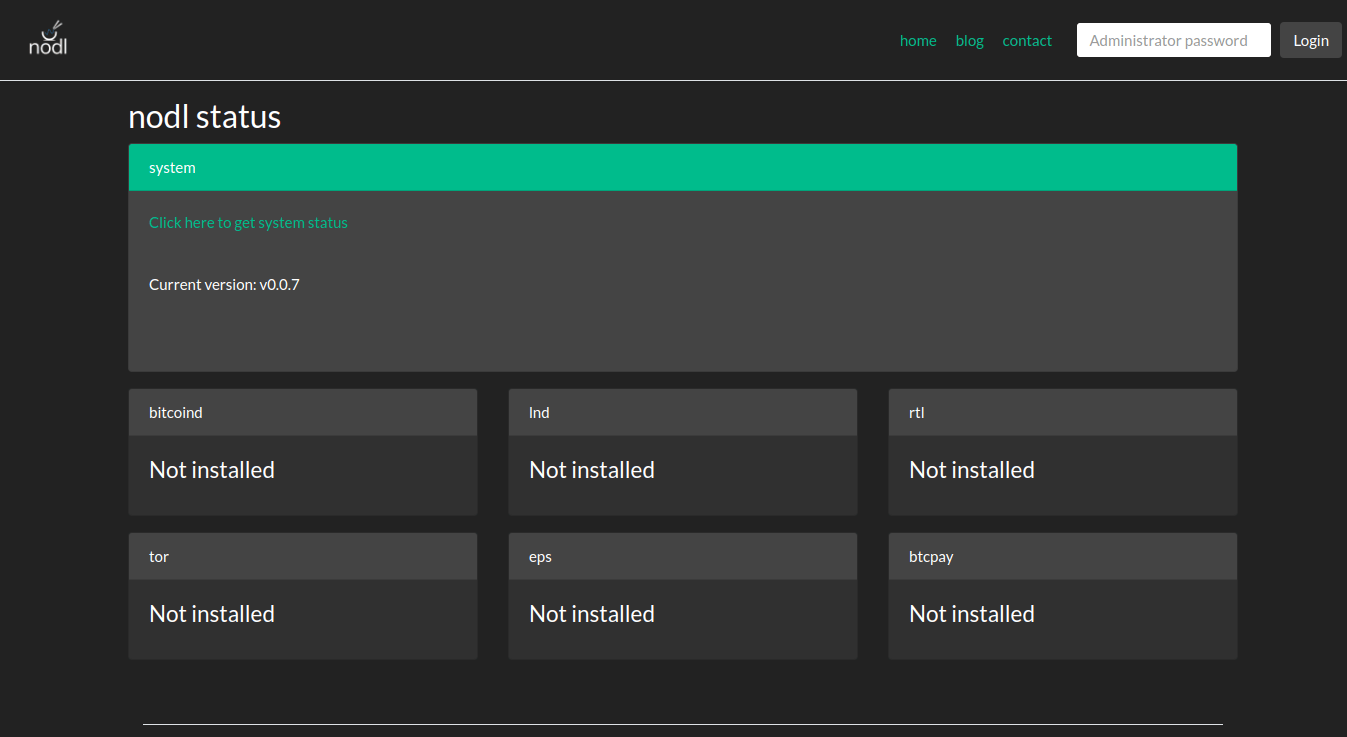Click Not installed status under tor
Viewport: 1347px width, 737px height.
pos(212,614)
